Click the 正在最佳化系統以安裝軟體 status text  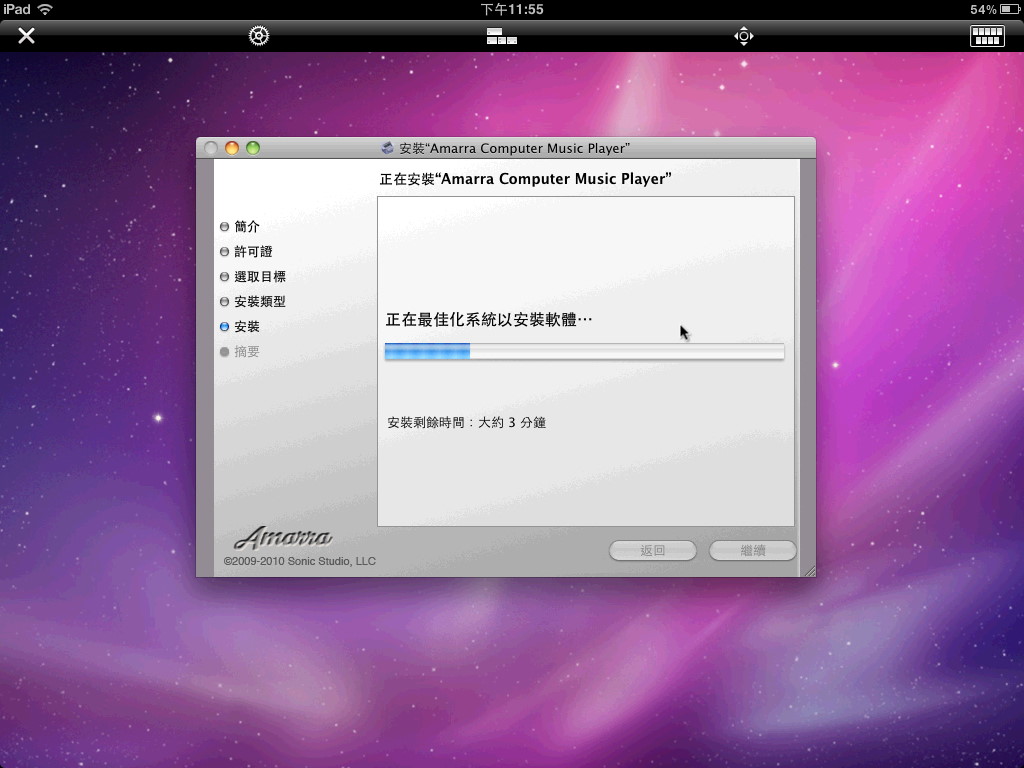point(488,319)
